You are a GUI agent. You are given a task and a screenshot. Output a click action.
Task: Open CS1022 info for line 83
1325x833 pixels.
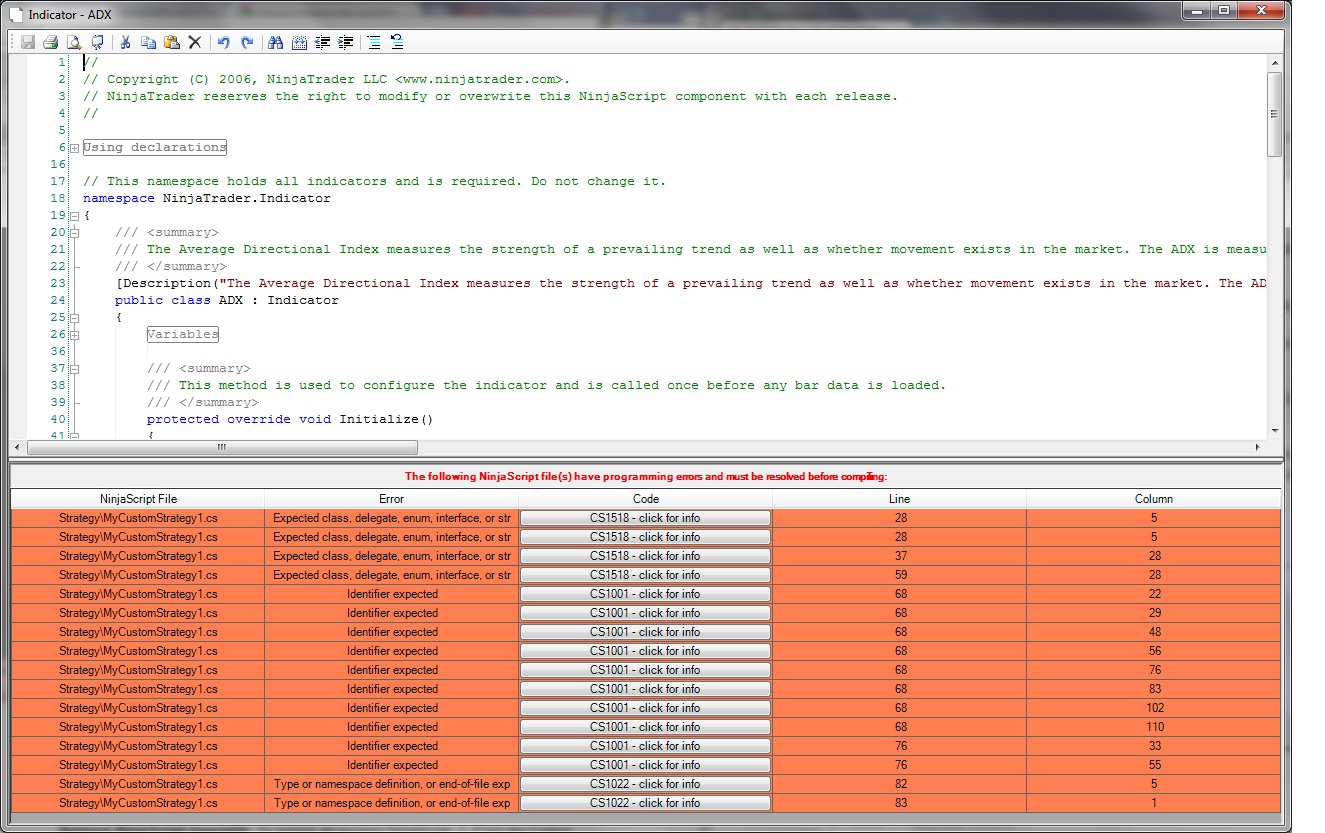645,803
